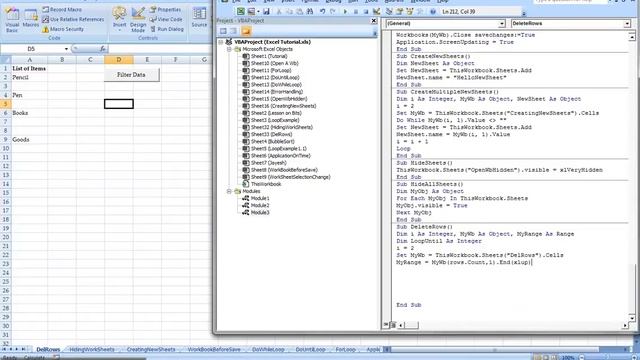Open the DeleteRows procedure dropdown

[x=627, y=24]
